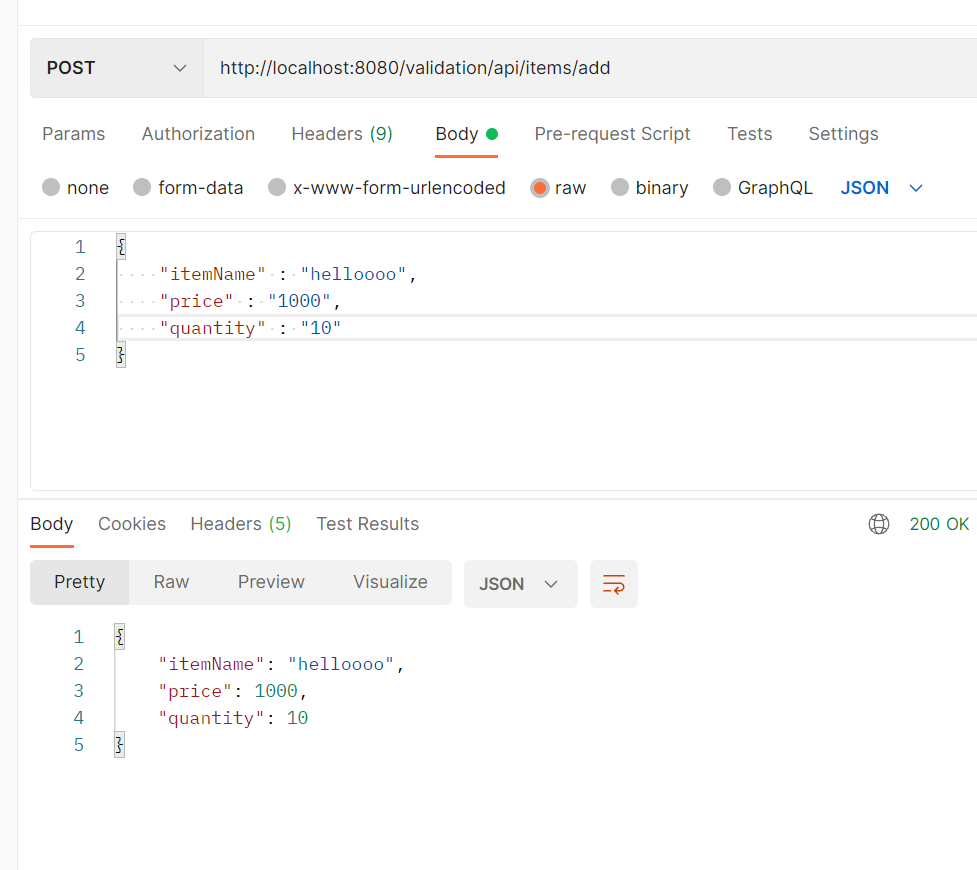Toggle the wrap lines icon
Viewport: 977px width, 870px height.
click(x=614, y=584)
